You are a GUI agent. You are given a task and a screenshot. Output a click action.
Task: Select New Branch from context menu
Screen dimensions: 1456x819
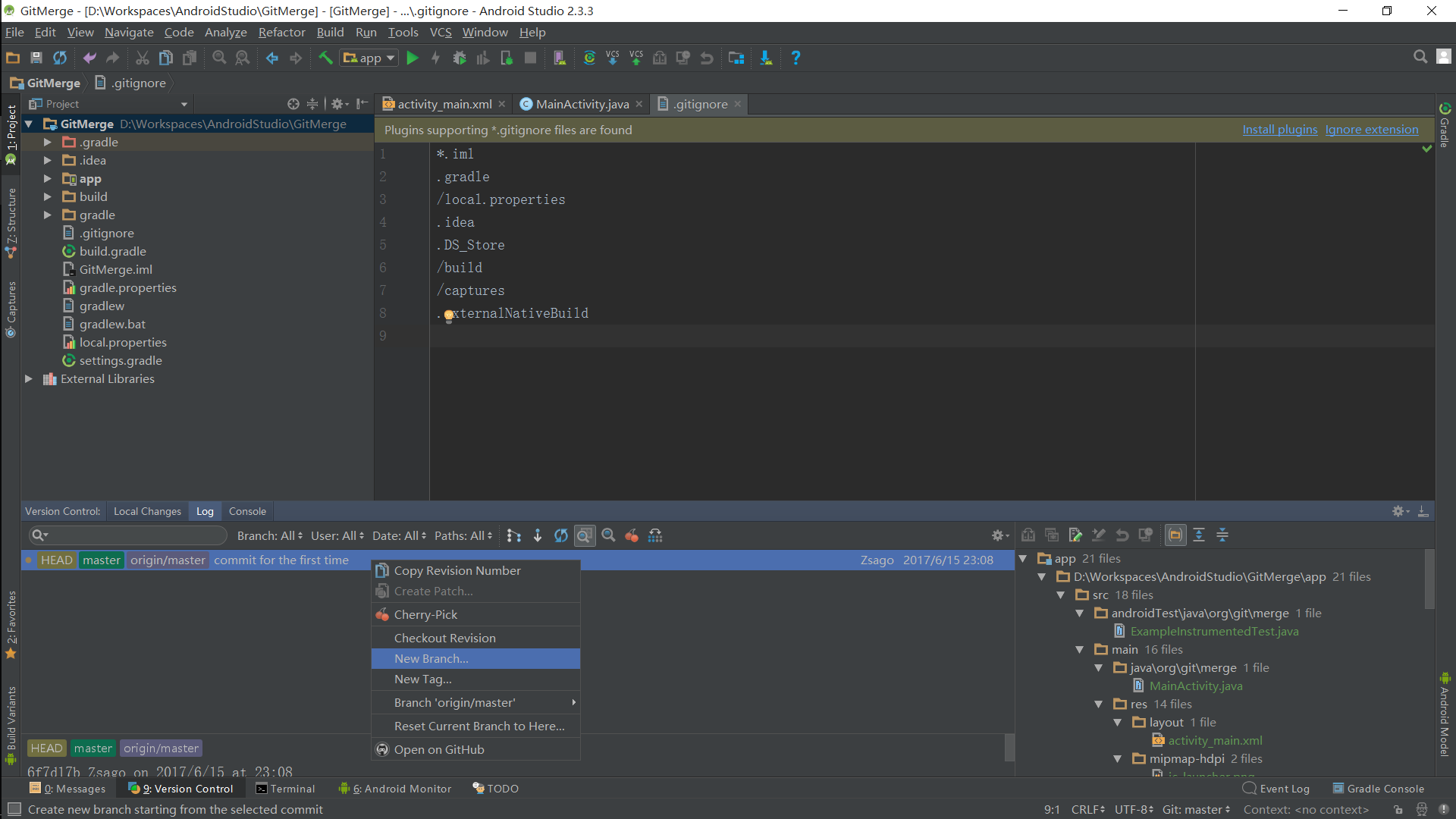tap(430, 658)
